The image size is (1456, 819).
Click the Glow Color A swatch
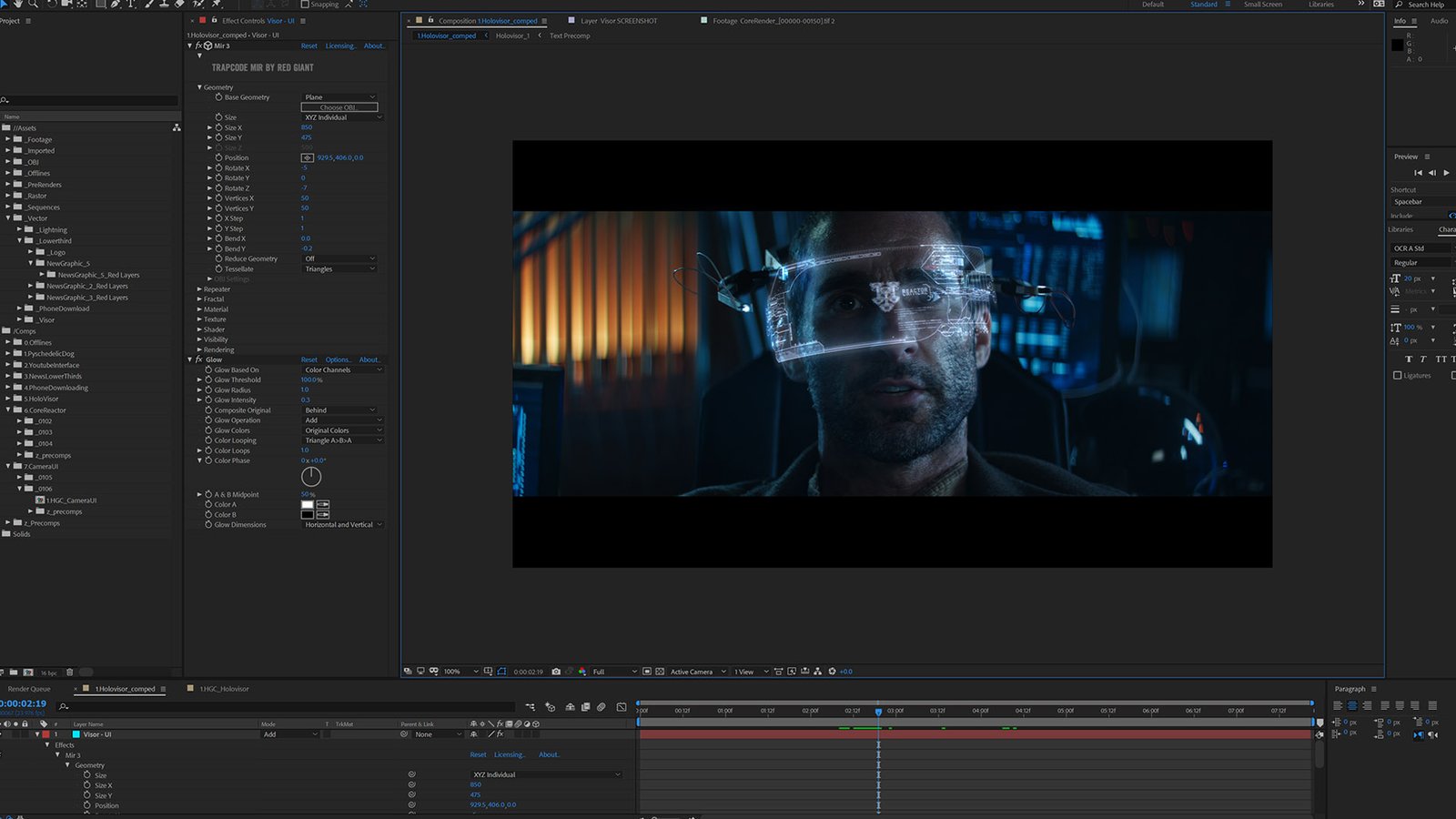coord(308,504)
